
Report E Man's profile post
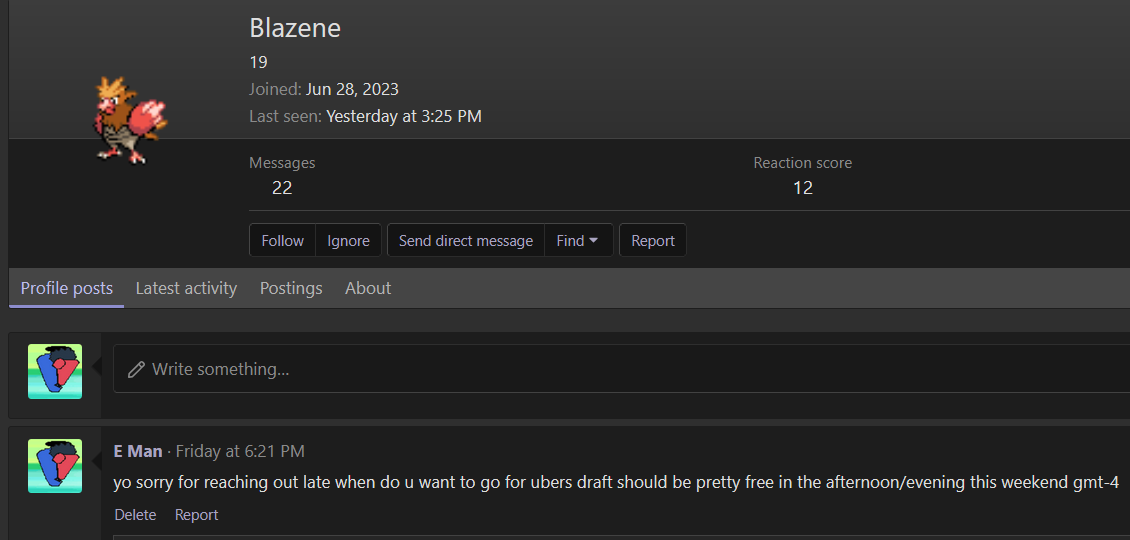[196, 515]
